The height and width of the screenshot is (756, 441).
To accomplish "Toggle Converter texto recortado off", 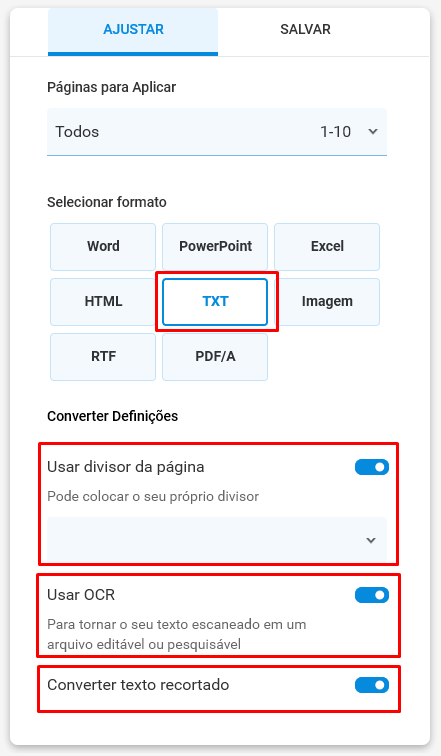I will (372, 685).
